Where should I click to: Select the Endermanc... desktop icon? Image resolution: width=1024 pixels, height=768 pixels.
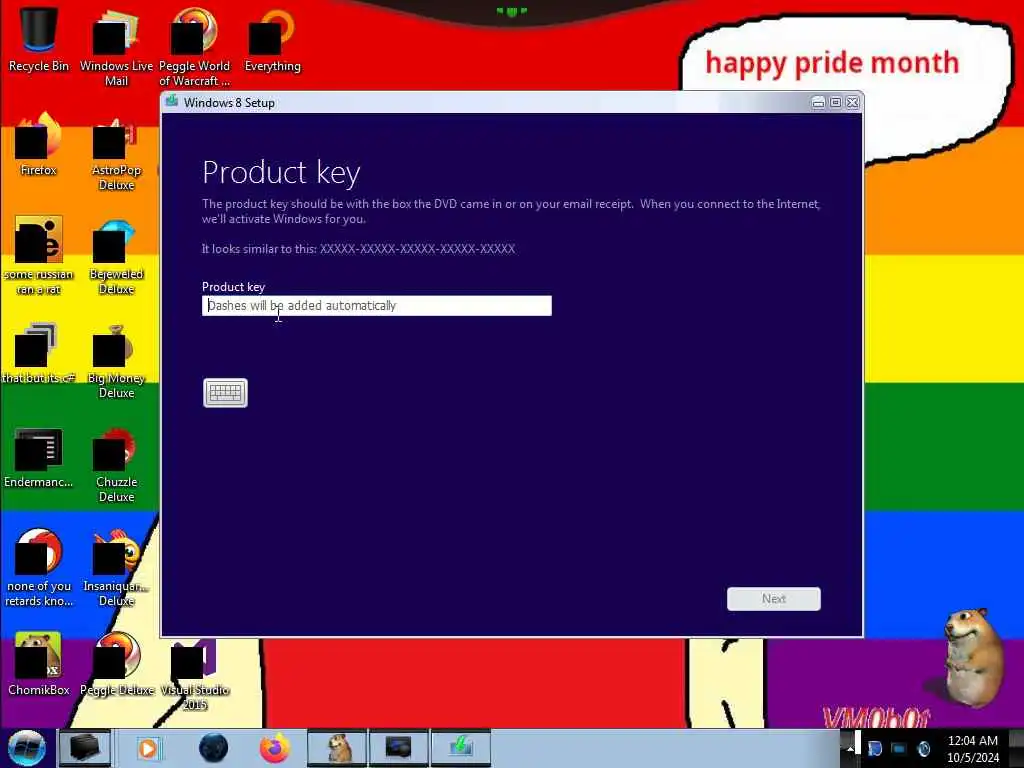click(39, 457)
